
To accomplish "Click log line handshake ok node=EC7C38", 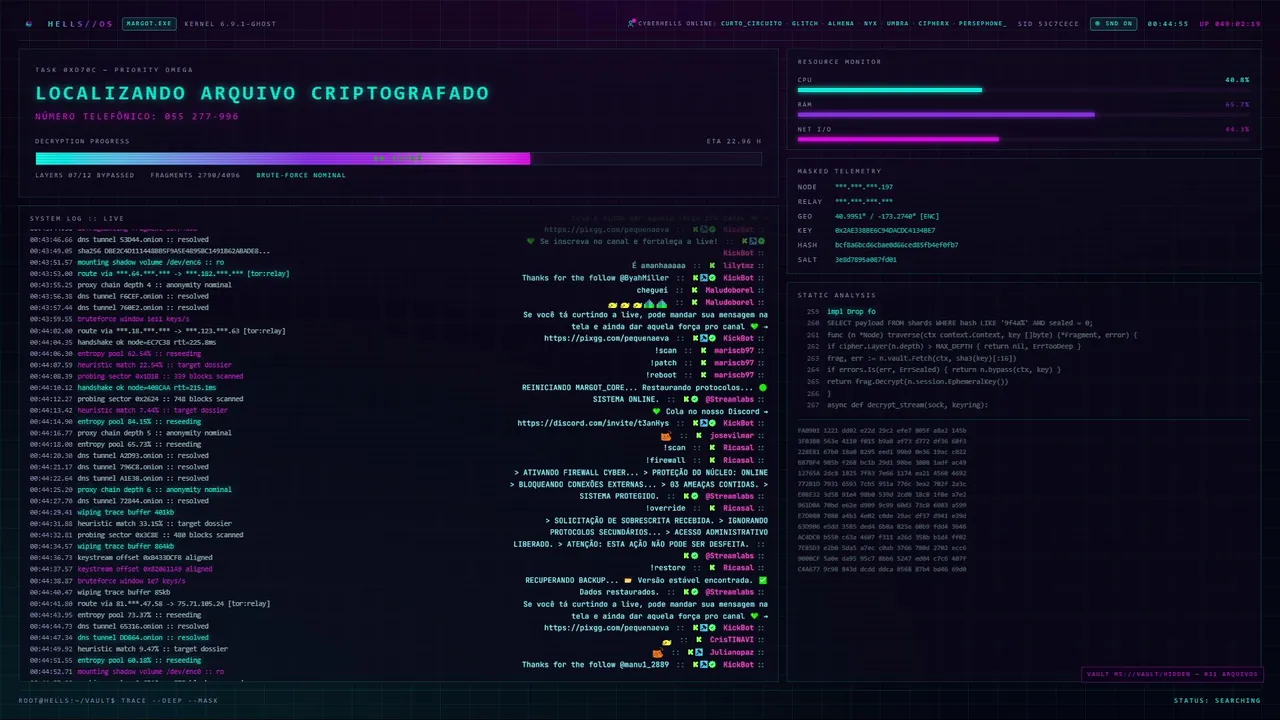I will click(x=123, y=342).
